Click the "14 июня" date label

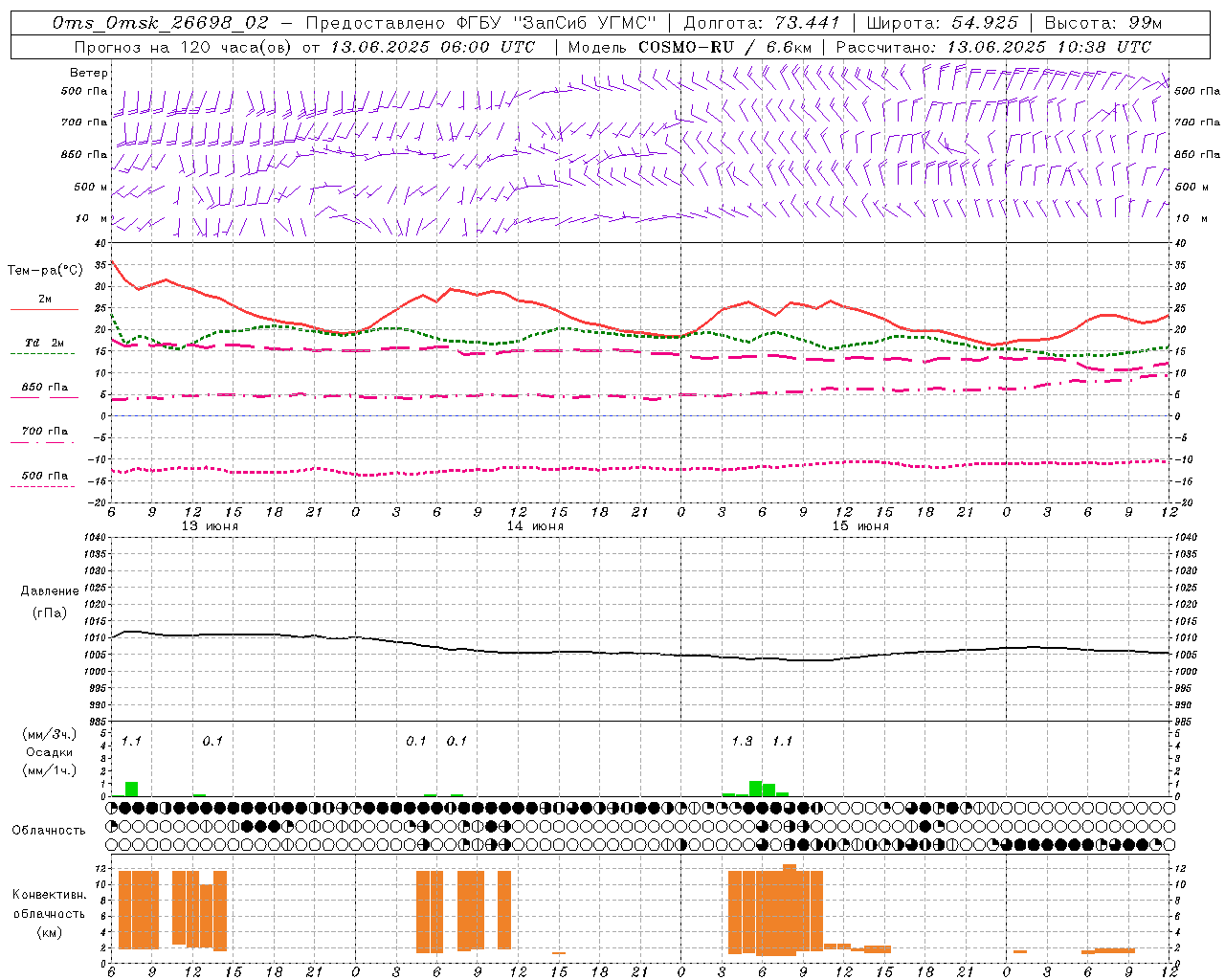[535, 526]
